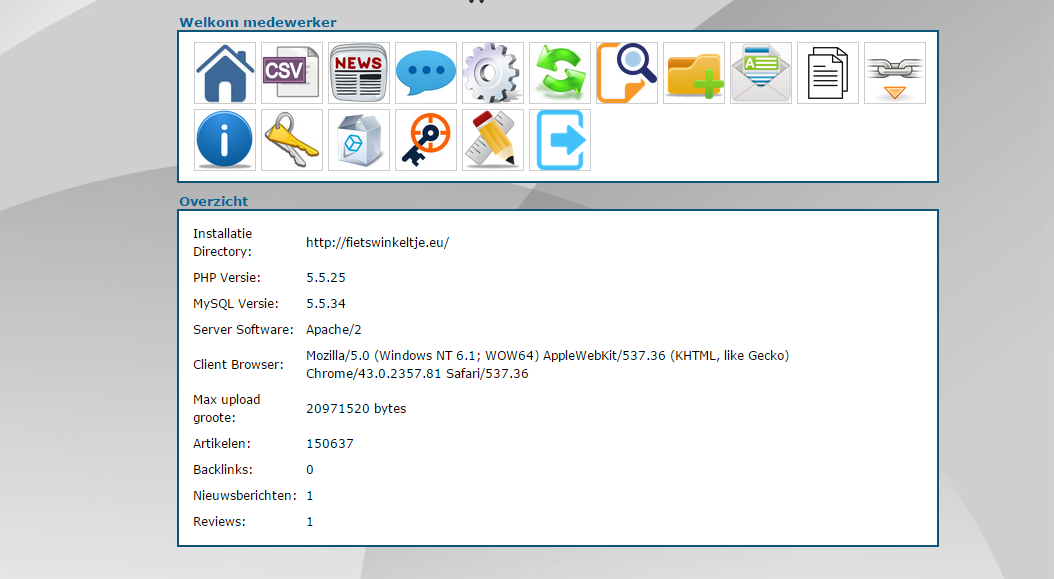Click the 'Overzicht' section heading
The width and height of the screenshot is (1054, 579).
214,201
